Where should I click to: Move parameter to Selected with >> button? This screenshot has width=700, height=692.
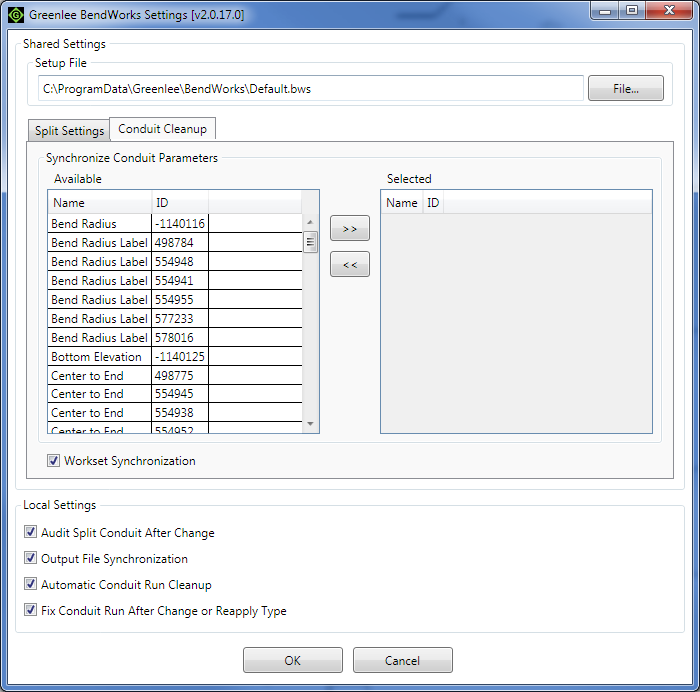pos(350,228)
